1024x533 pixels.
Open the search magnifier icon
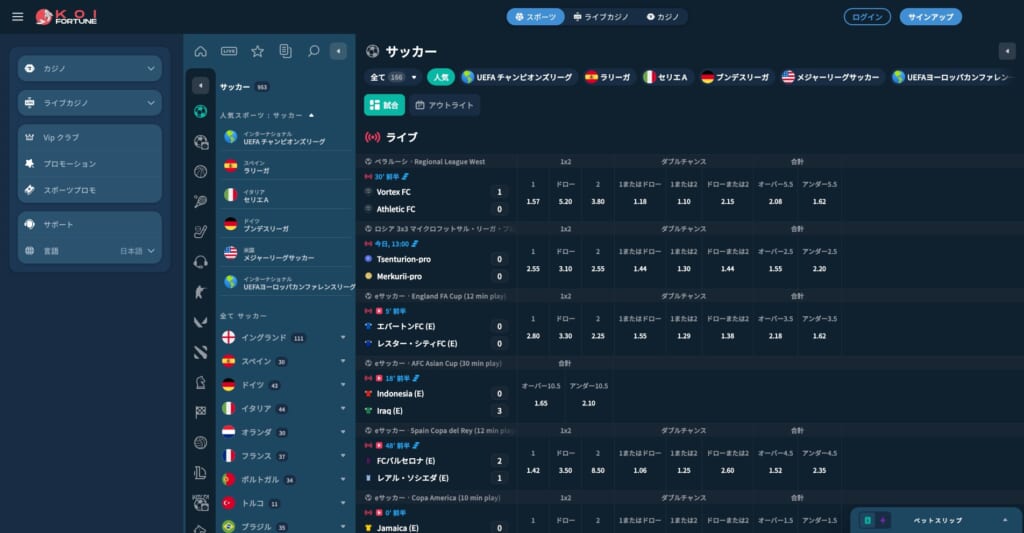[x=313, y=51]
